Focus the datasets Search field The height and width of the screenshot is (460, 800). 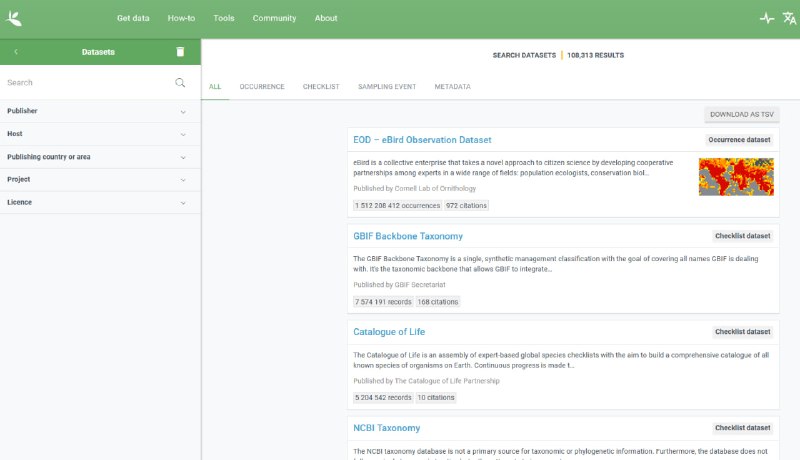pyautogui.click(x=88, y=83)
